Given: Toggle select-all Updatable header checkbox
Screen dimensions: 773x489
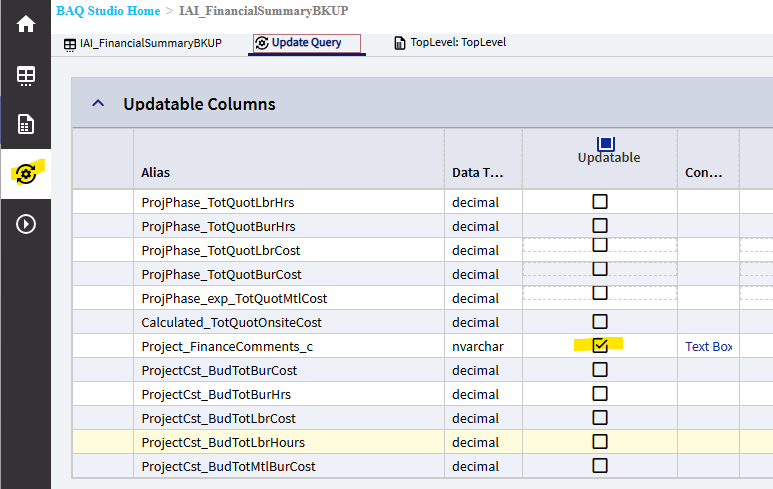Looking at the screenshot, I should point(604,144).
